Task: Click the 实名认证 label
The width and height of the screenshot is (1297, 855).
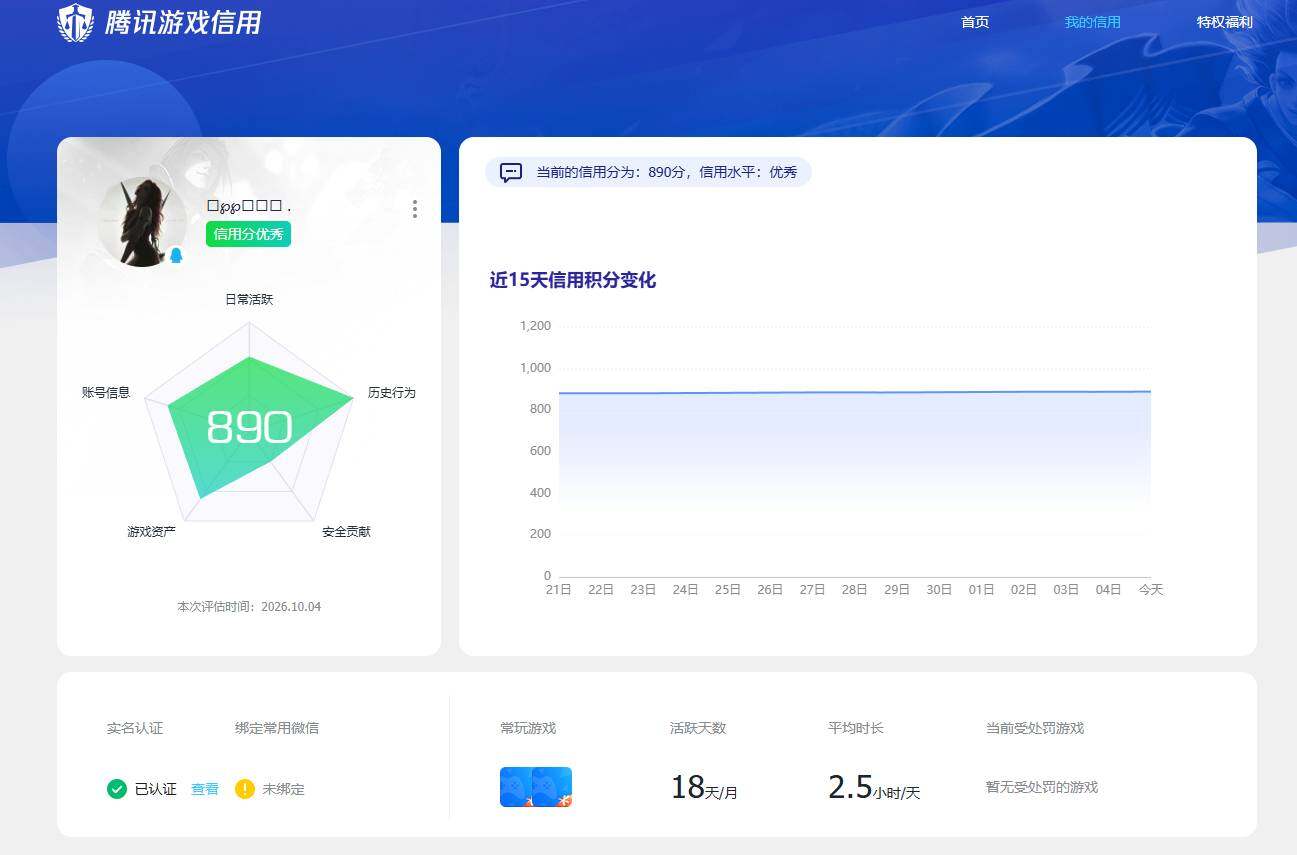Action: (135, 728)
